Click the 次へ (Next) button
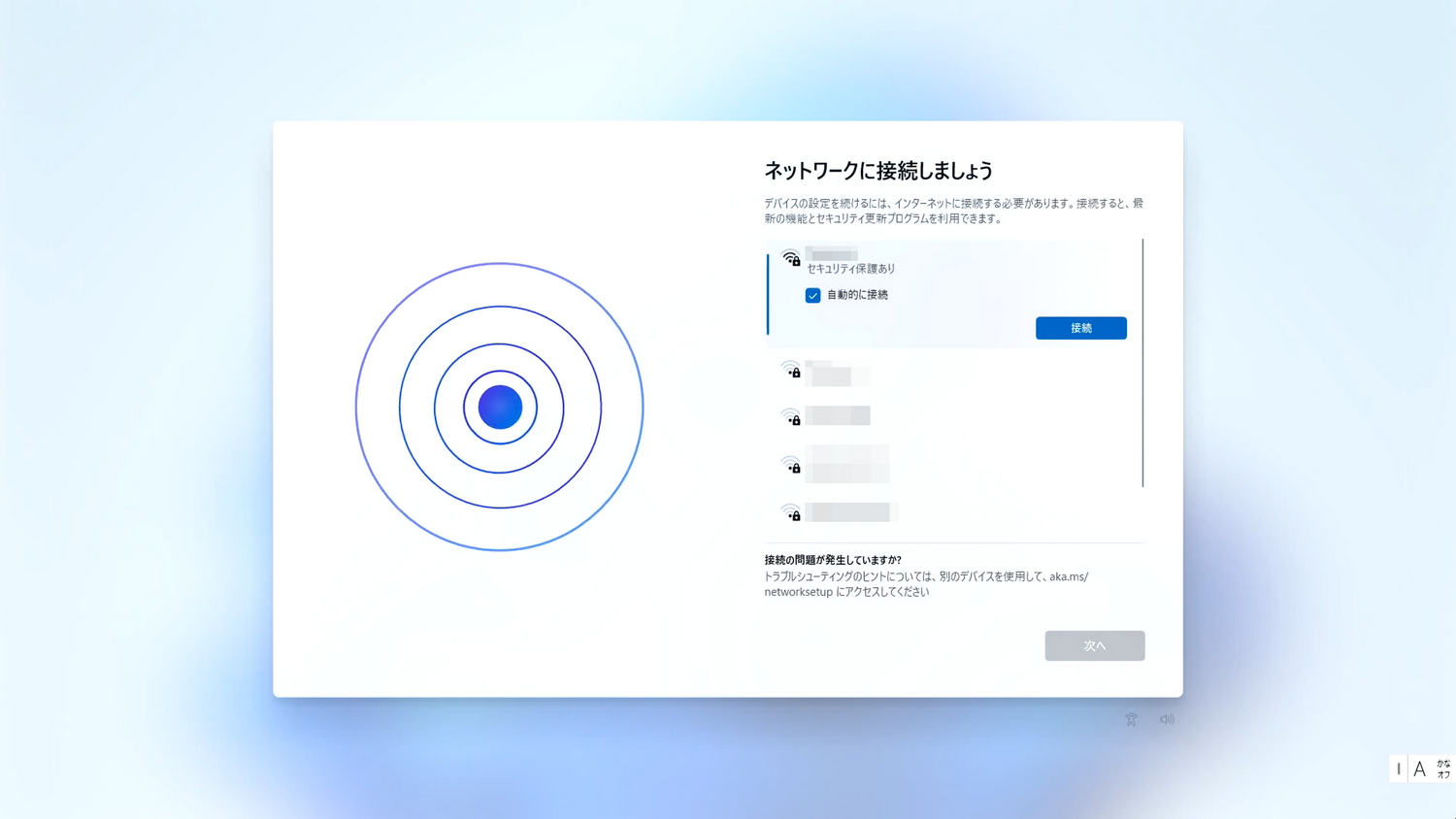Screen dimensions: 1456x819 (1094, 645)
